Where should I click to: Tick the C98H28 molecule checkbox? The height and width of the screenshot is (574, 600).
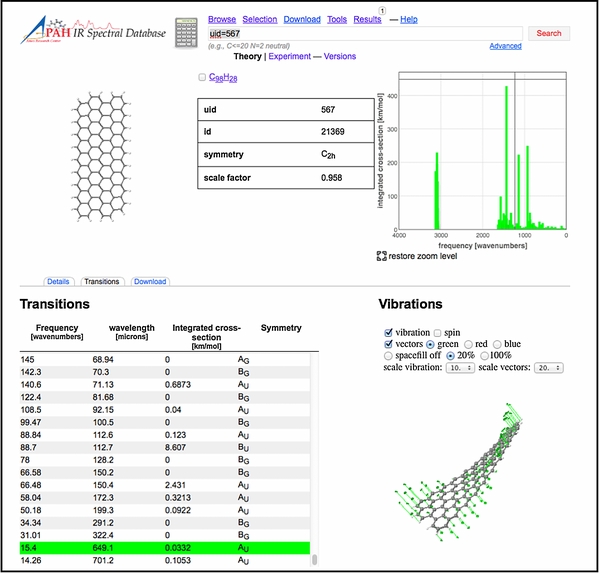coord(202,77)
